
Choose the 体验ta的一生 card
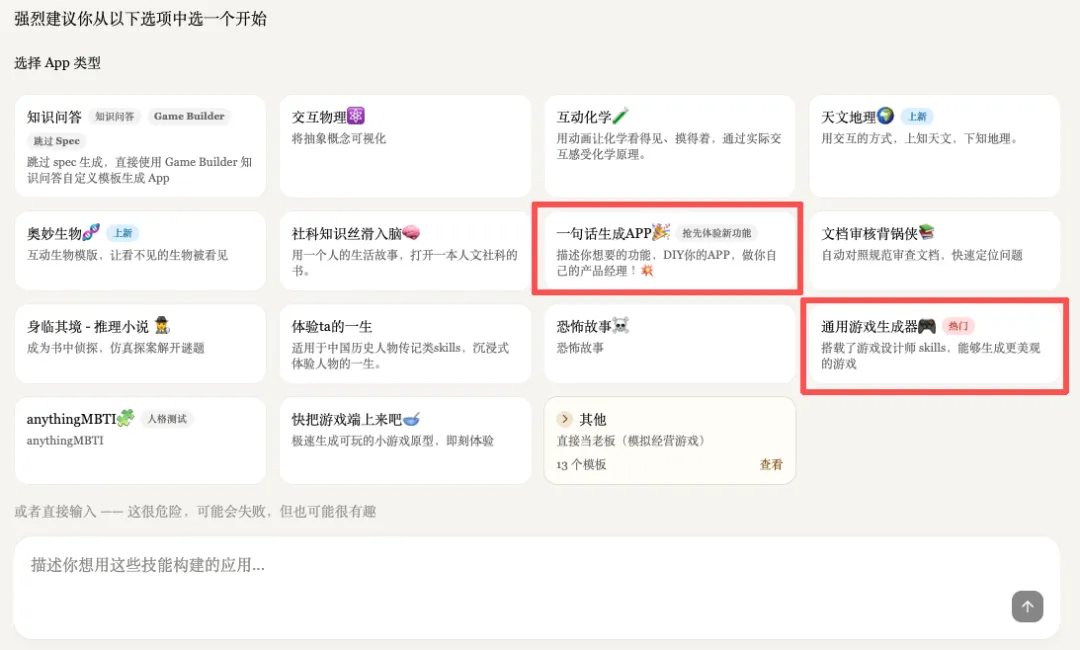pos(405,344)
